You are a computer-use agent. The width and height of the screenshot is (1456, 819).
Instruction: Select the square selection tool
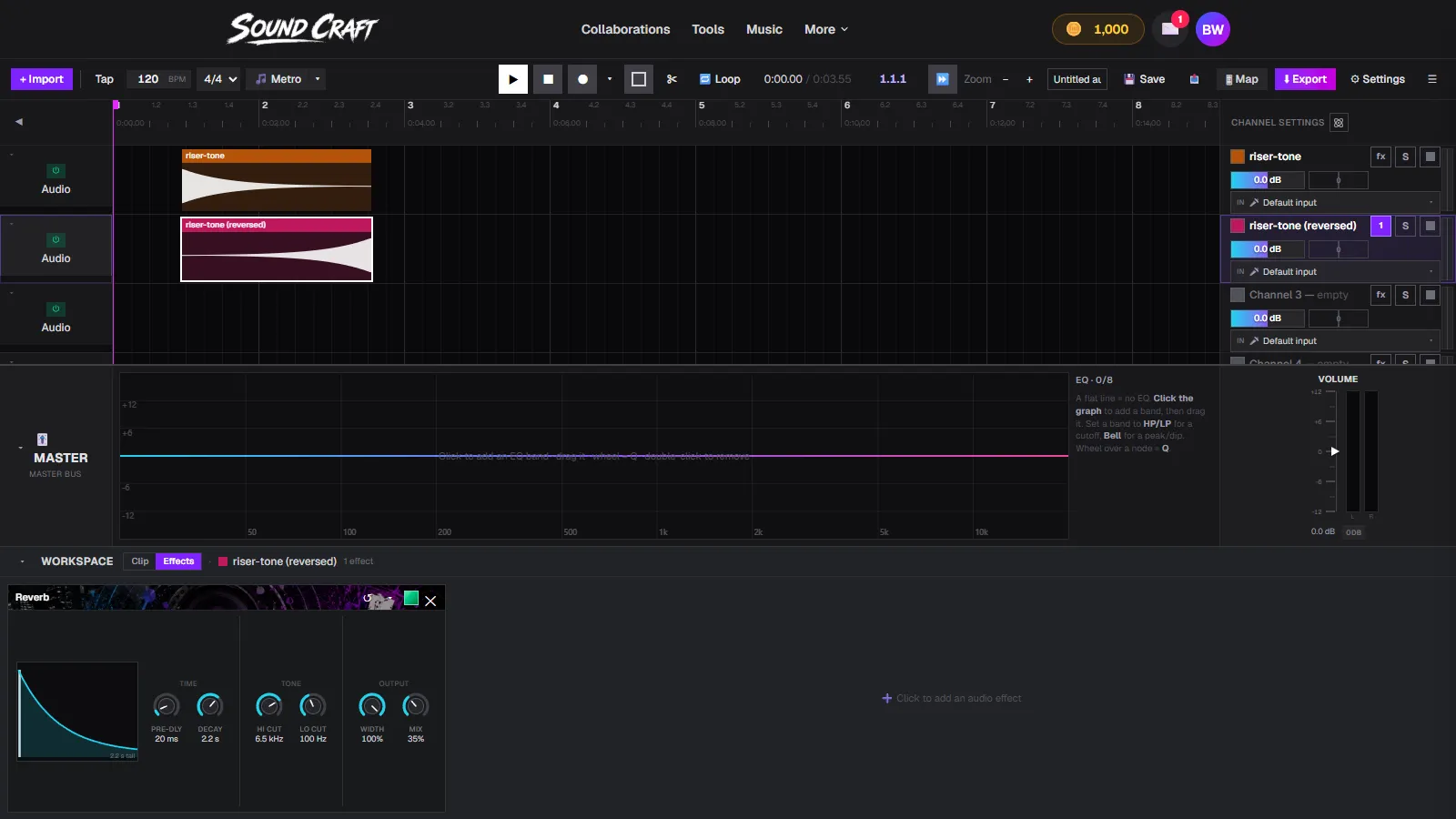[639, 79]
